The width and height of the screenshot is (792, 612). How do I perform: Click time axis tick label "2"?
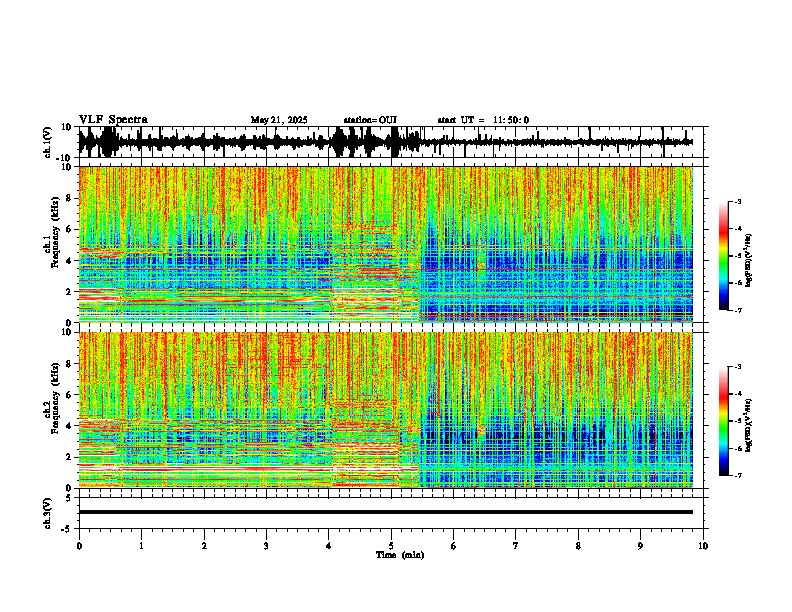click(204, 546)
